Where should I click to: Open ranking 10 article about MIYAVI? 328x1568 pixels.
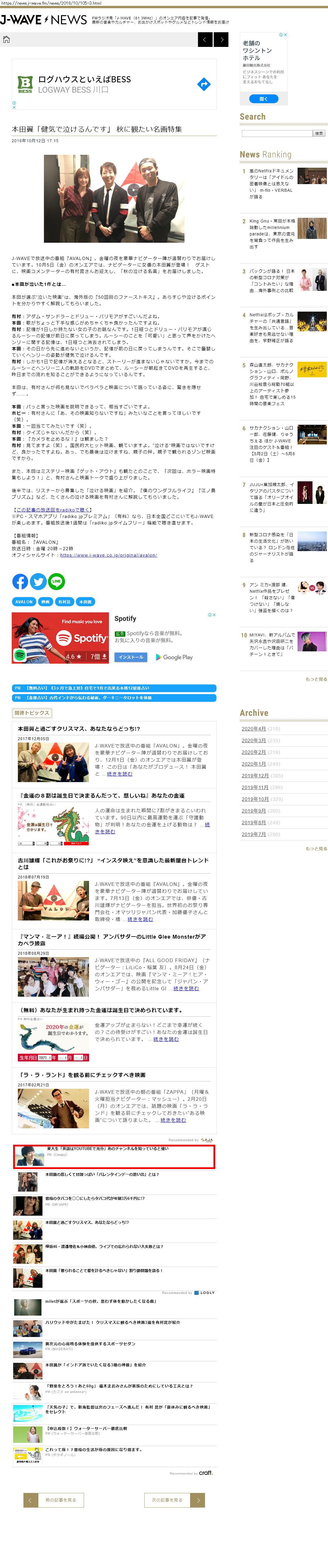pyautogui.click(x=272, y=644)
